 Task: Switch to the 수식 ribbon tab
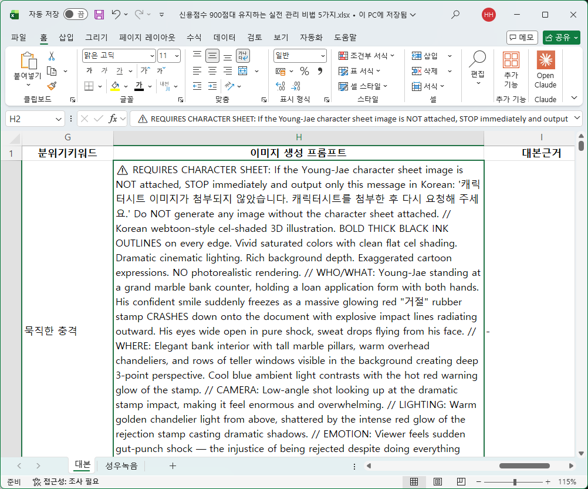[194, 37]
